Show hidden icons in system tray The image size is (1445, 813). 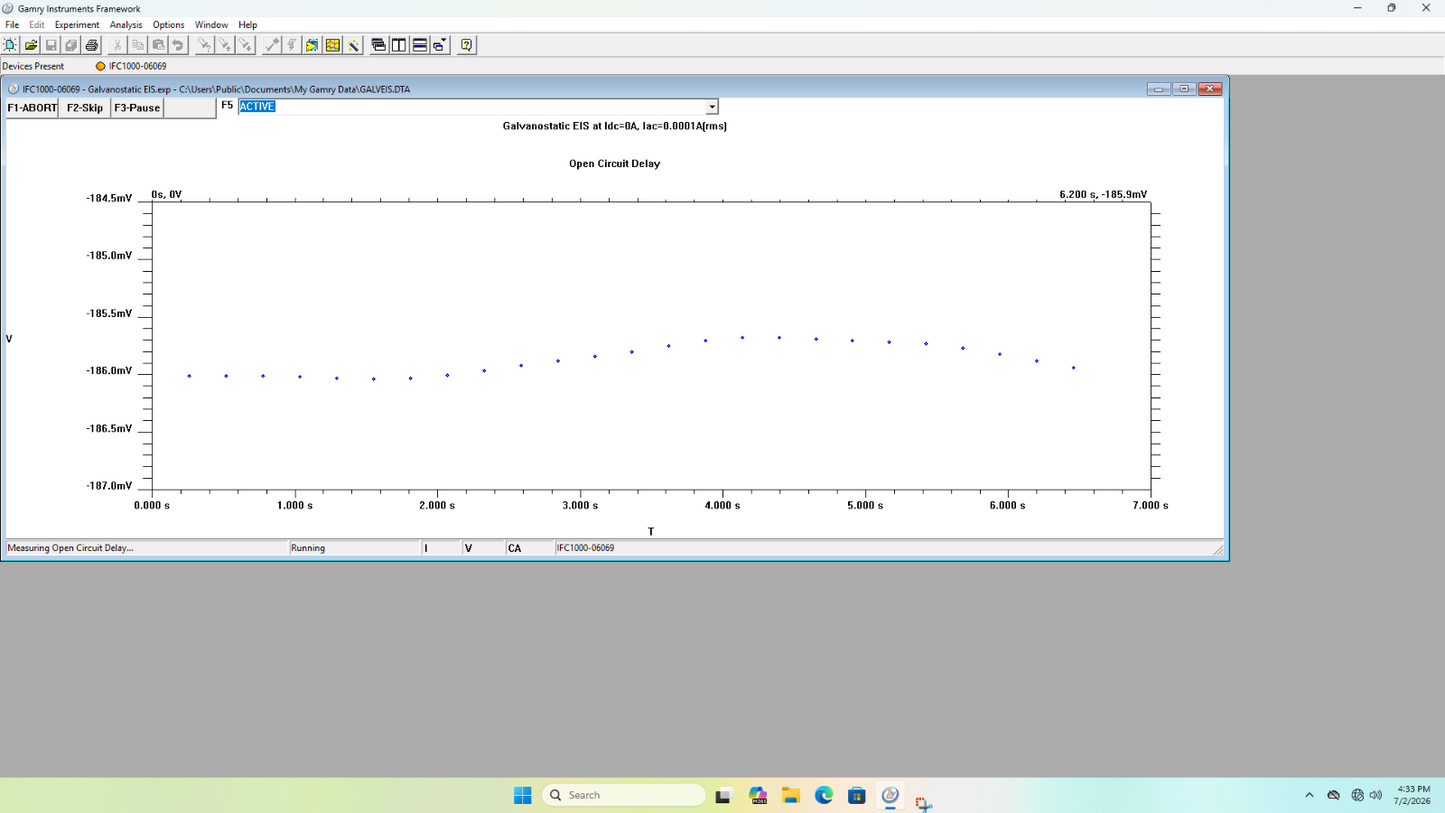(x=1309, y=795)
